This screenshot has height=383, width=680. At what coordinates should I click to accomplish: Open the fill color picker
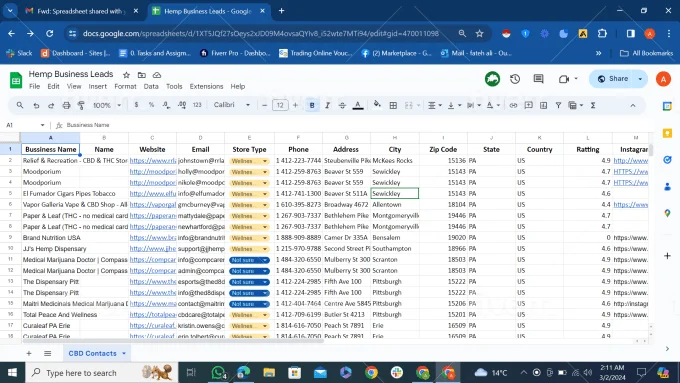377,105
